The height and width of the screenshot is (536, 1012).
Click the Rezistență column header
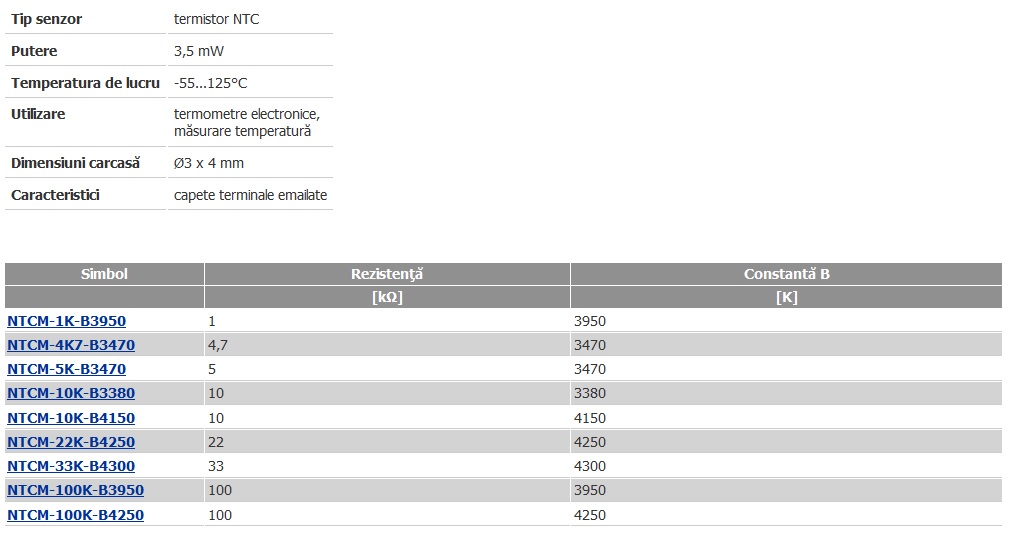point(387,274)
